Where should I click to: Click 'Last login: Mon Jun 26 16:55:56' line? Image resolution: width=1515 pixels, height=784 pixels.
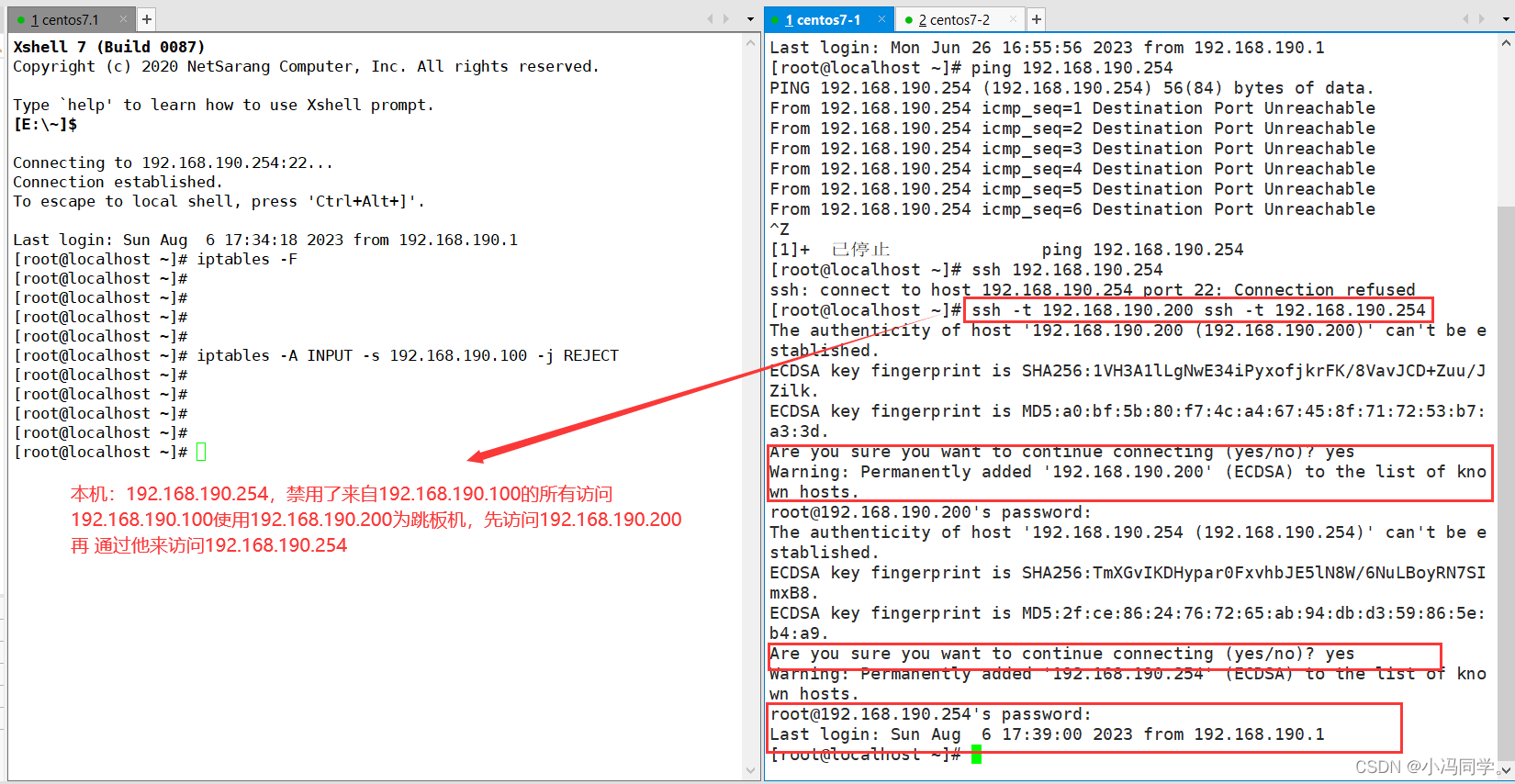[x=1047, y=48]
